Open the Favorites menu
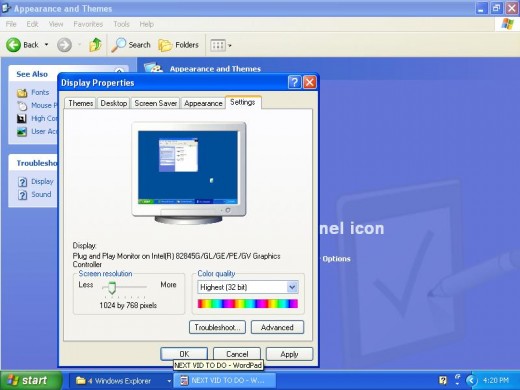Screen dimensions: 520x390 tap(88, 24)
